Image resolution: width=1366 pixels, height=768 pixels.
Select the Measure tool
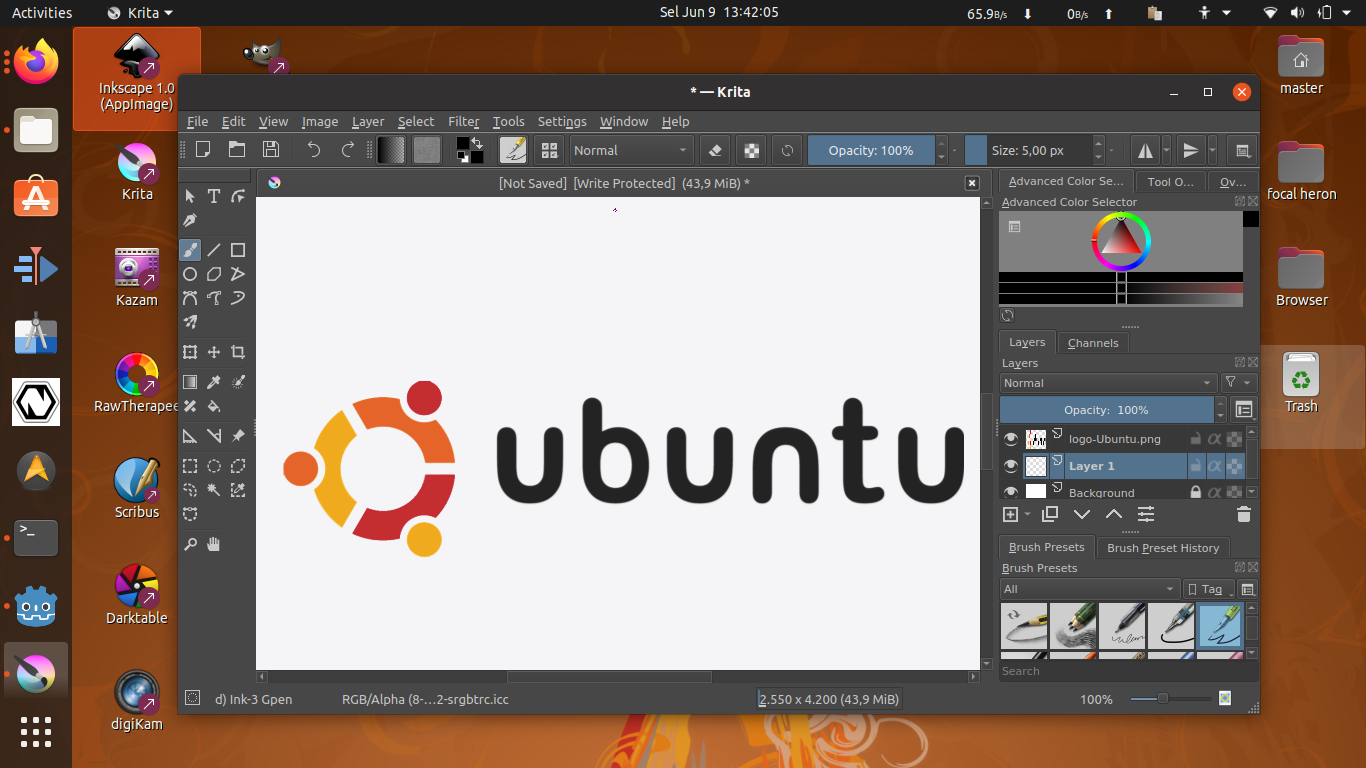coord(214,436)
